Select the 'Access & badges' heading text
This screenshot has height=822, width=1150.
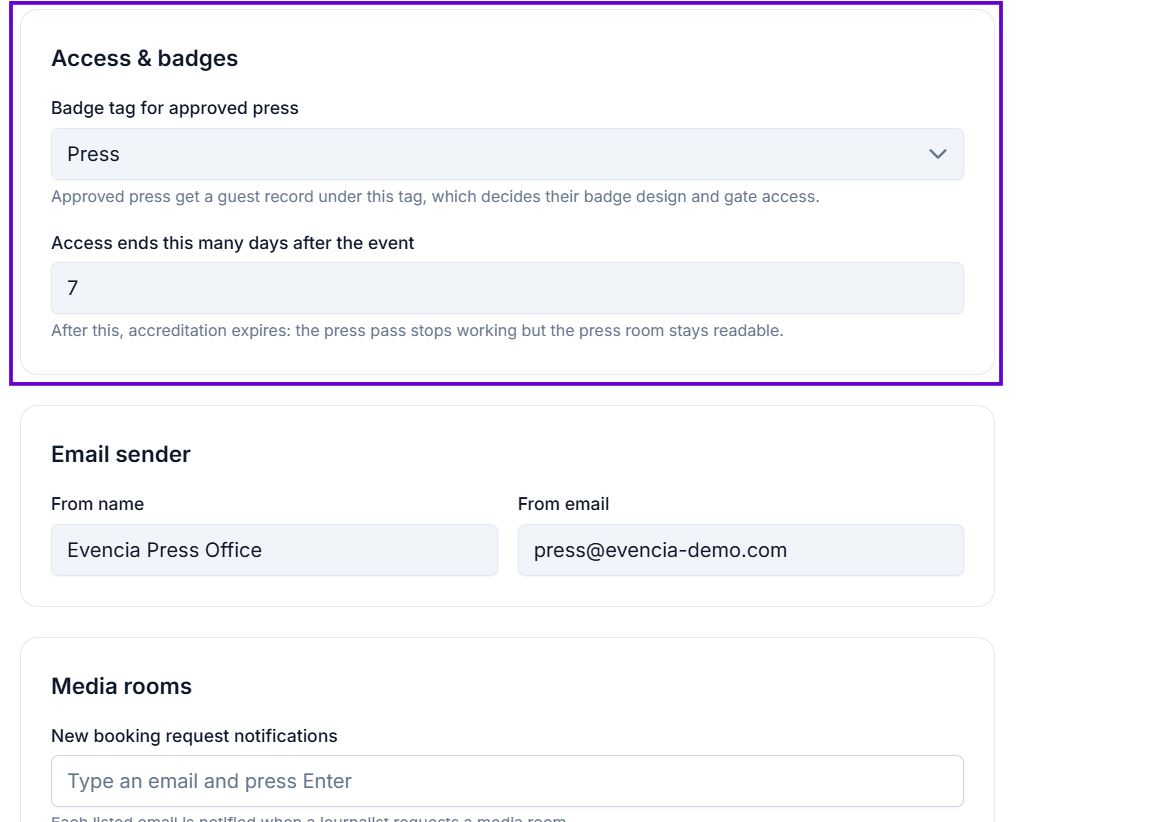(144, 58)
